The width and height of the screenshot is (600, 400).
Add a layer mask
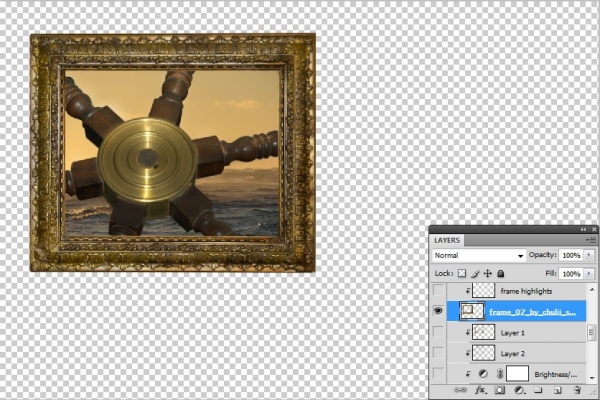[499, 390]
